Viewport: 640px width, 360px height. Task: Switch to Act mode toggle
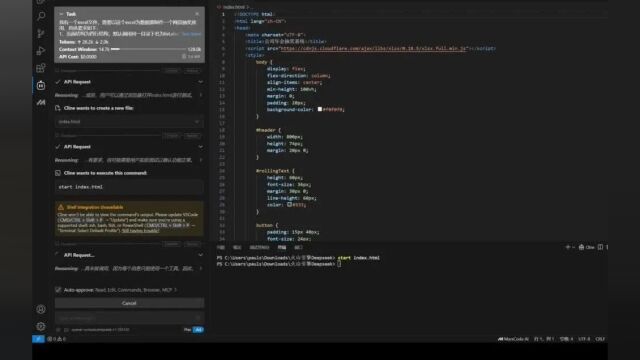pyautogui.click(x=198, y=329)
